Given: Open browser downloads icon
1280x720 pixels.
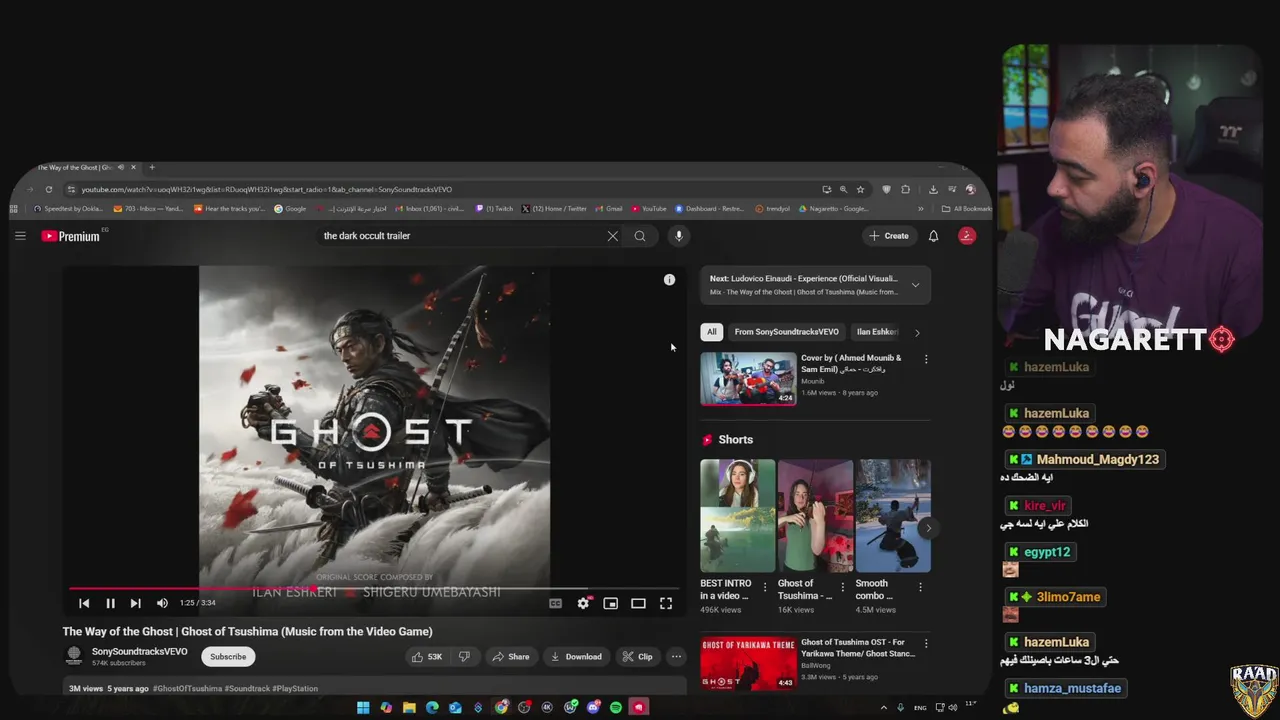Looking at the screenshot, I should click(x=933, y=189).
